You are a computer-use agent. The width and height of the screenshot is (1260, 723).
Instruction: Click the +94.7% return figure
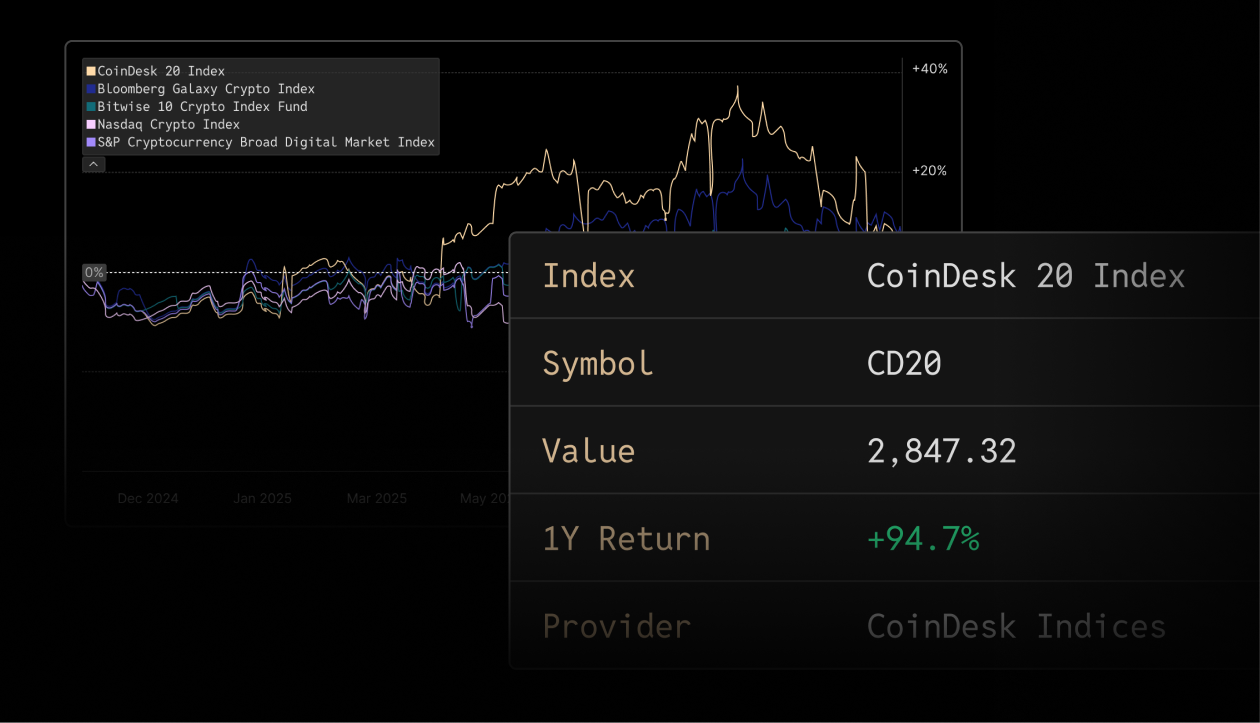(x=923, y=539)
